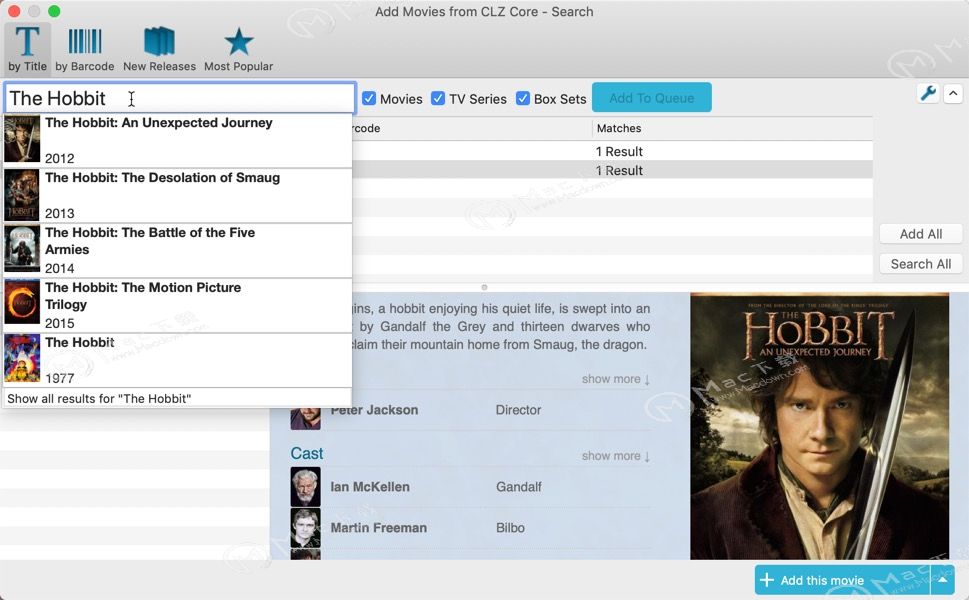Toggle the TV Series checkbox
This screenshot has height=600, width=969.
tap(438, 98)
